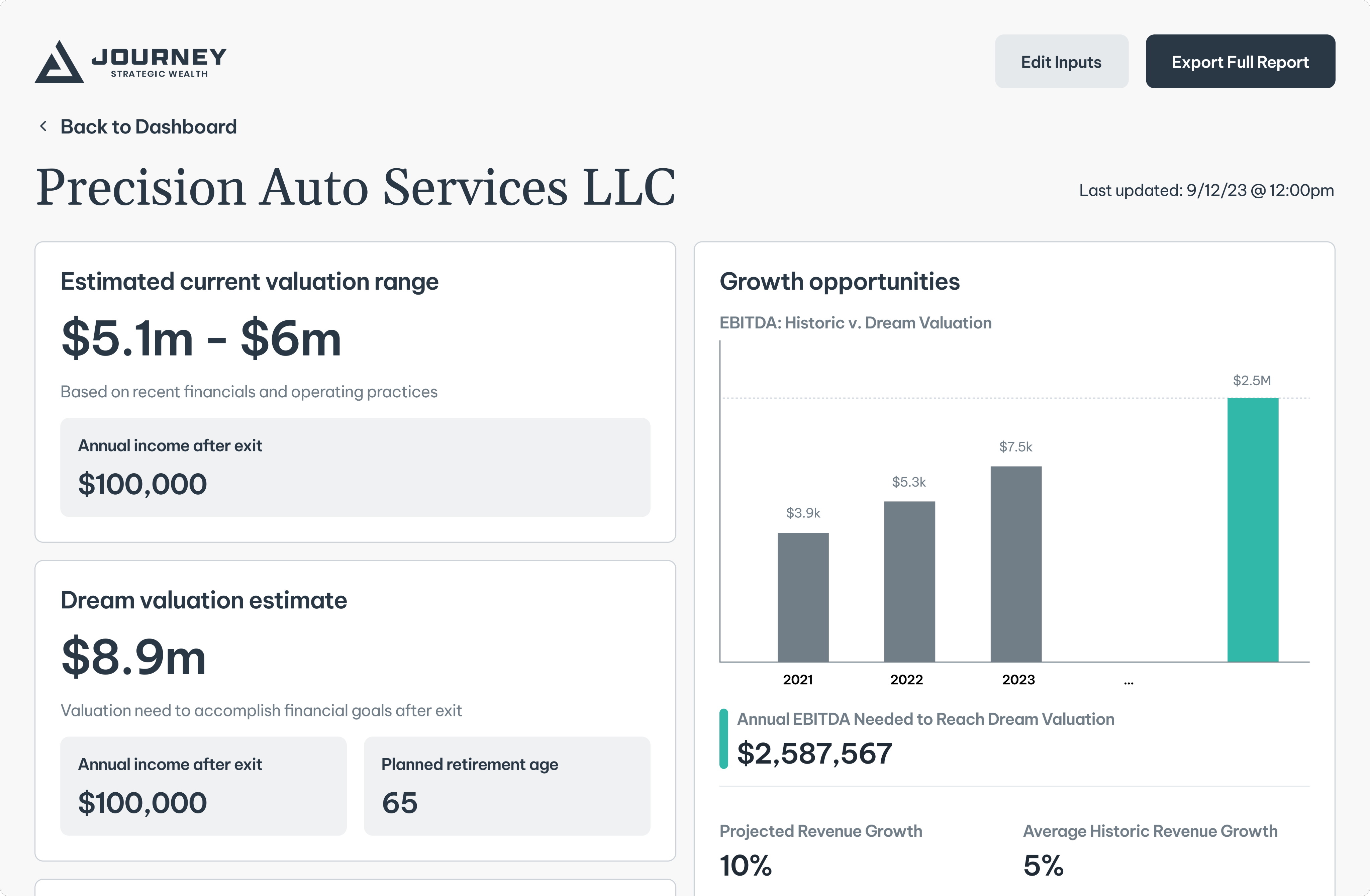Click the current valuation Annual income box

tap(355, 467)
